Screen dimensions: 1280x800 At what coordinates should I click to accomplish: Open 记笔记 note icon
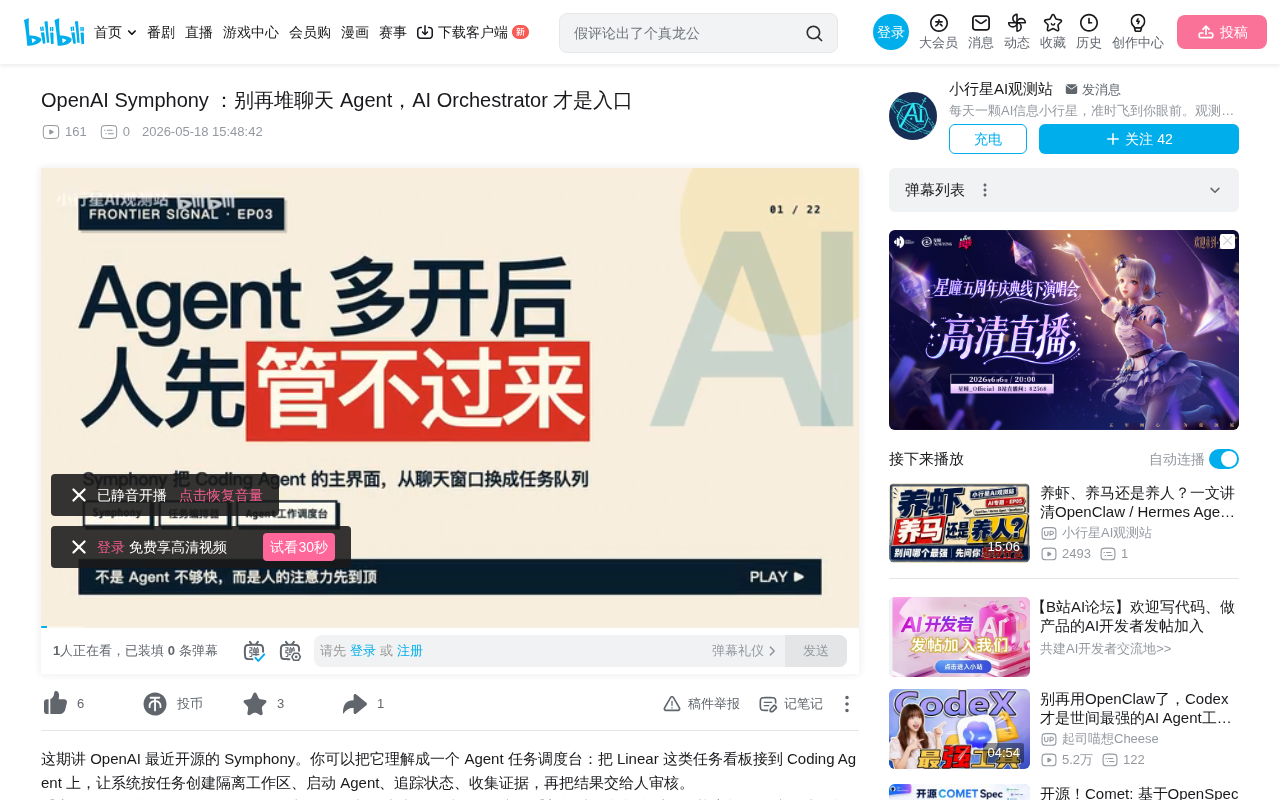tap(768, 704)
